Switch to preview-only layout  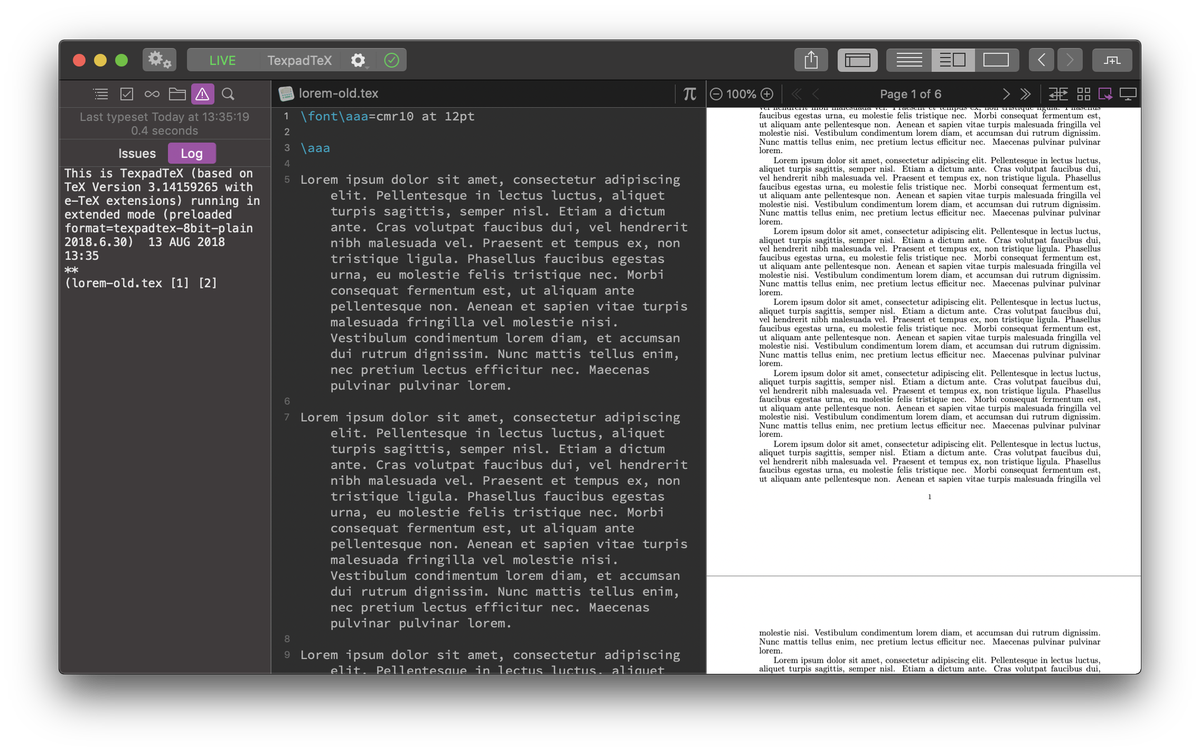[996, 60]
